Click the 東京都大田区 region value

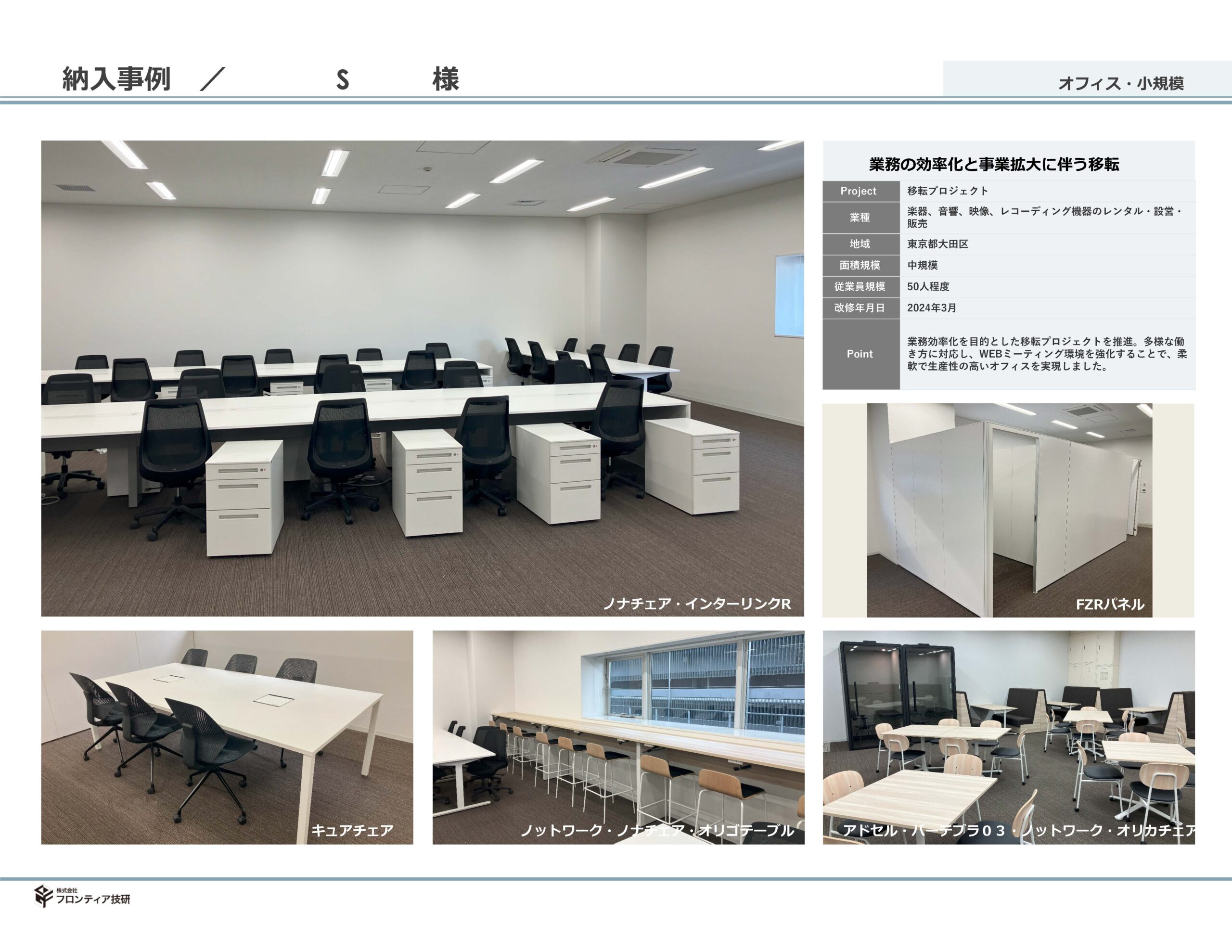937,244
